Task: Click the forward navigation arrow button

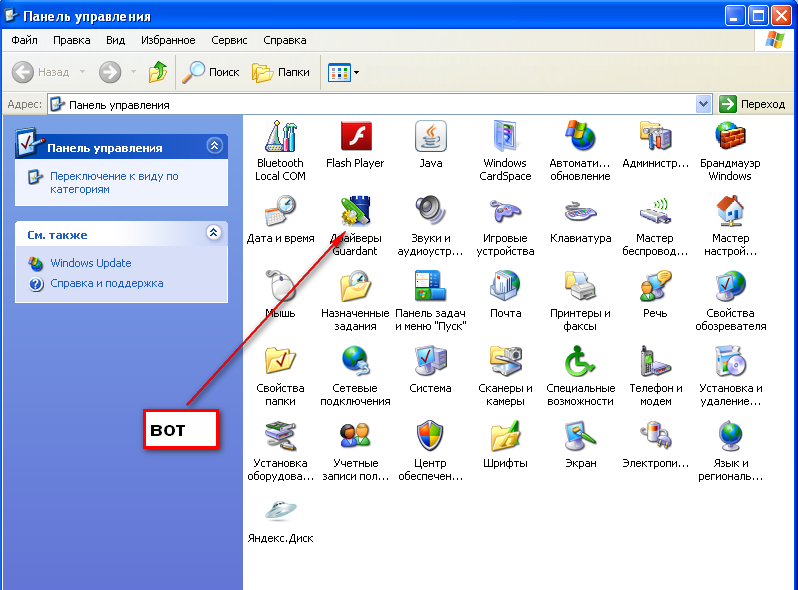Action: click(110, 72)
